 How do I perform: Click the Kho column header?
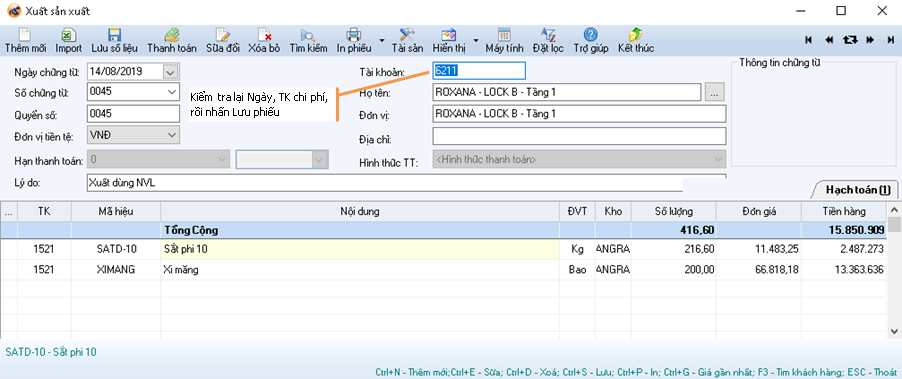click(x=613, y=211)
